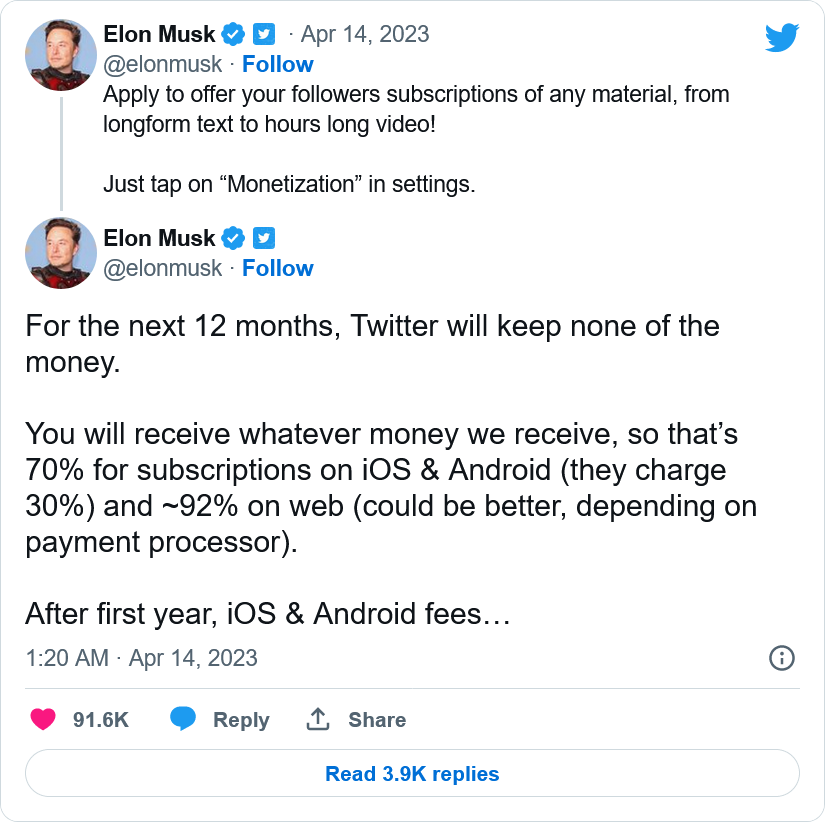The height and width of the screenshot is (822, 825).
Task: Click the reply speech bubble icon
Action: [182, 719]
